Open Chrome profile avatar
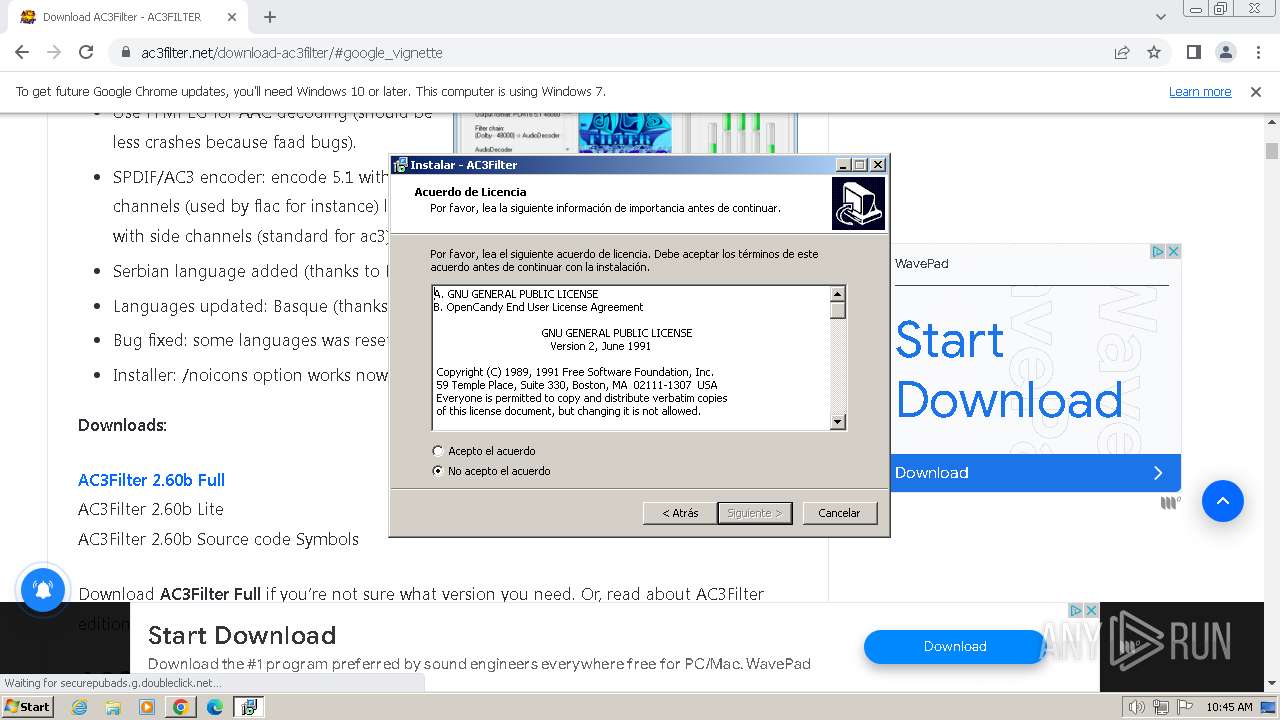 (1226, 52)
